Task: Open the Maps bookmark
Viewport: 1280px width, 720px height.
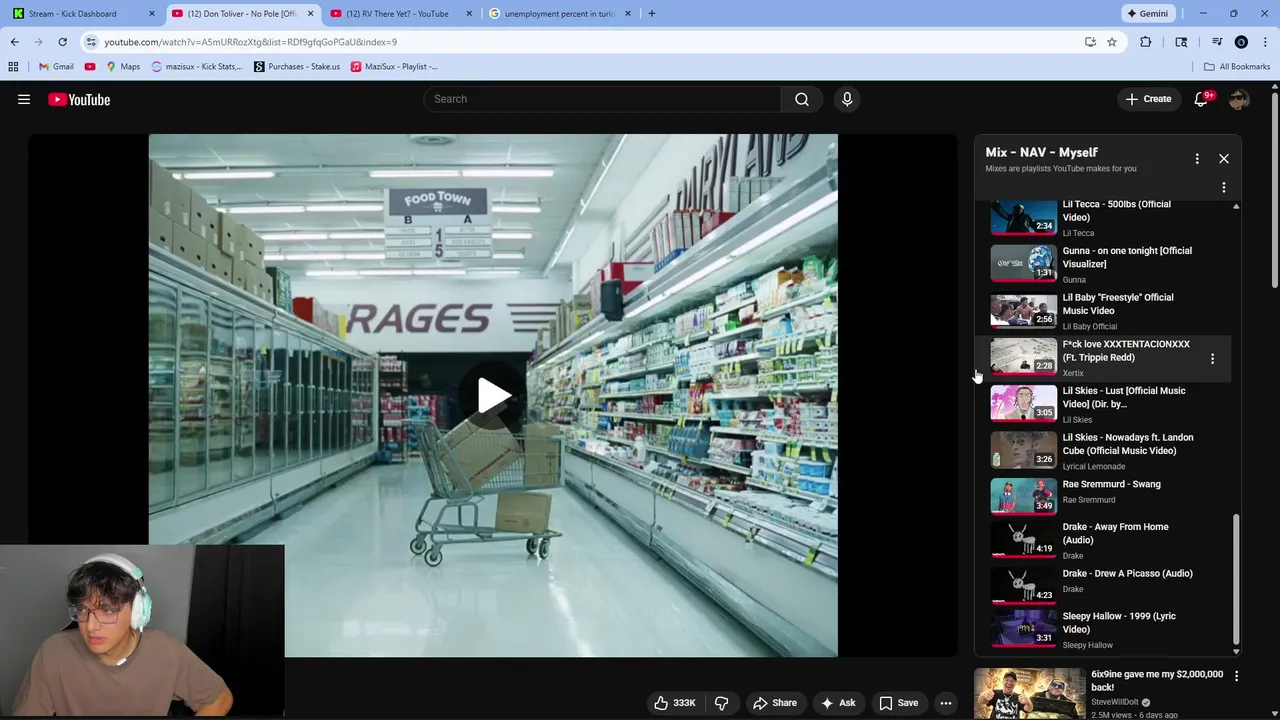Action: (x=123, y=66)
